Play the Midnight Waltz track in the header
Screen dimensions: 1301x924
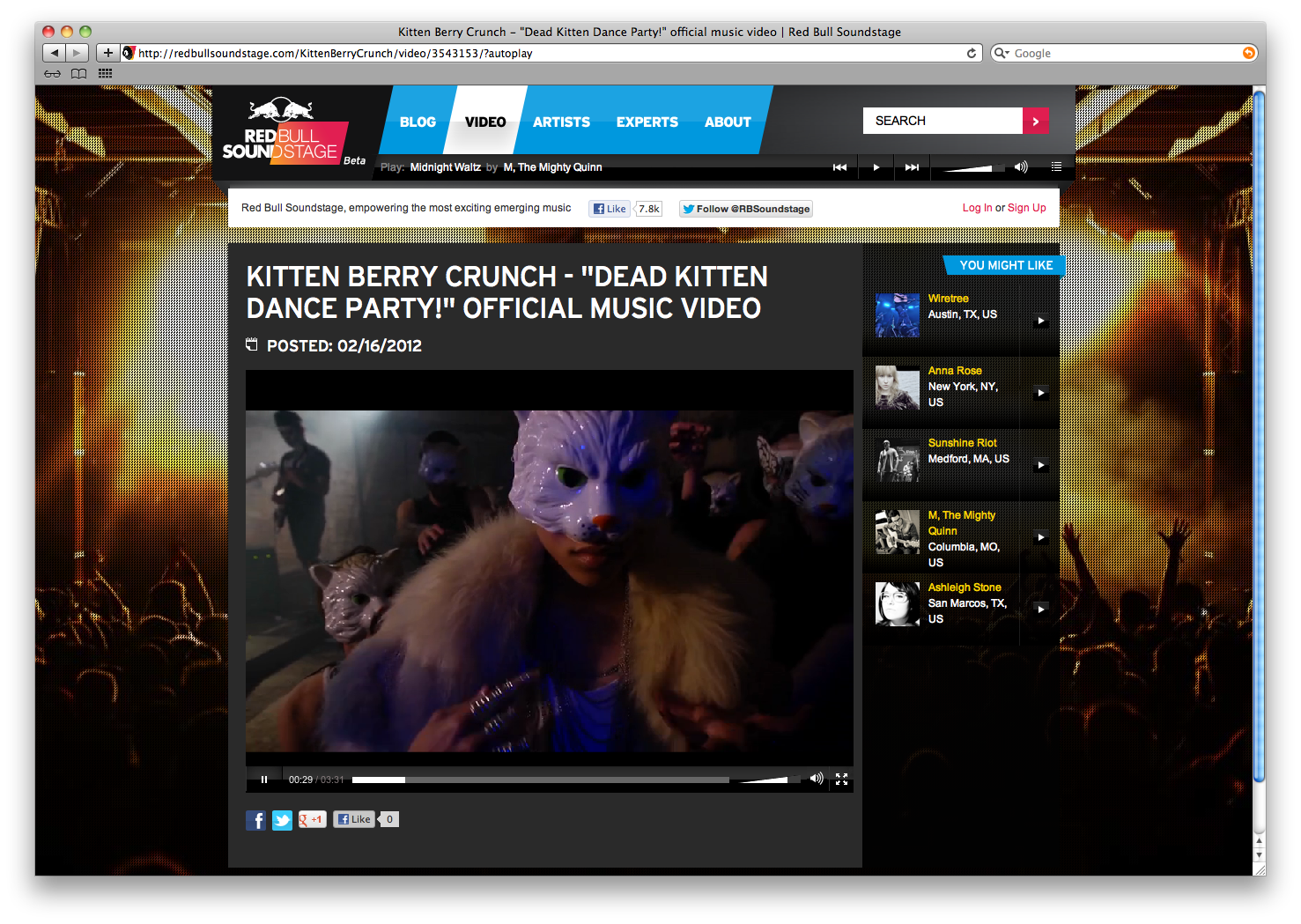[x=876, y=167]
